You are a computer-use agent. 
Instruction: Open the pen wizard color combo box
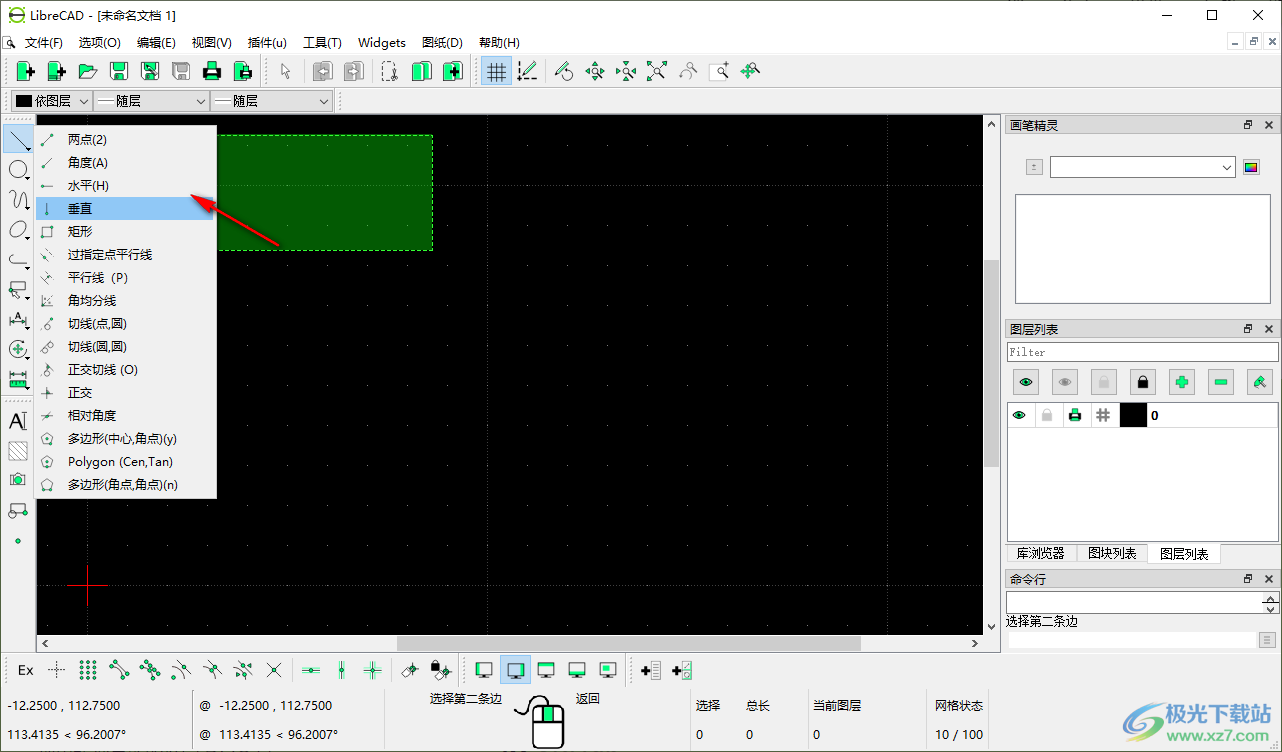click(x=1143, y=168)
